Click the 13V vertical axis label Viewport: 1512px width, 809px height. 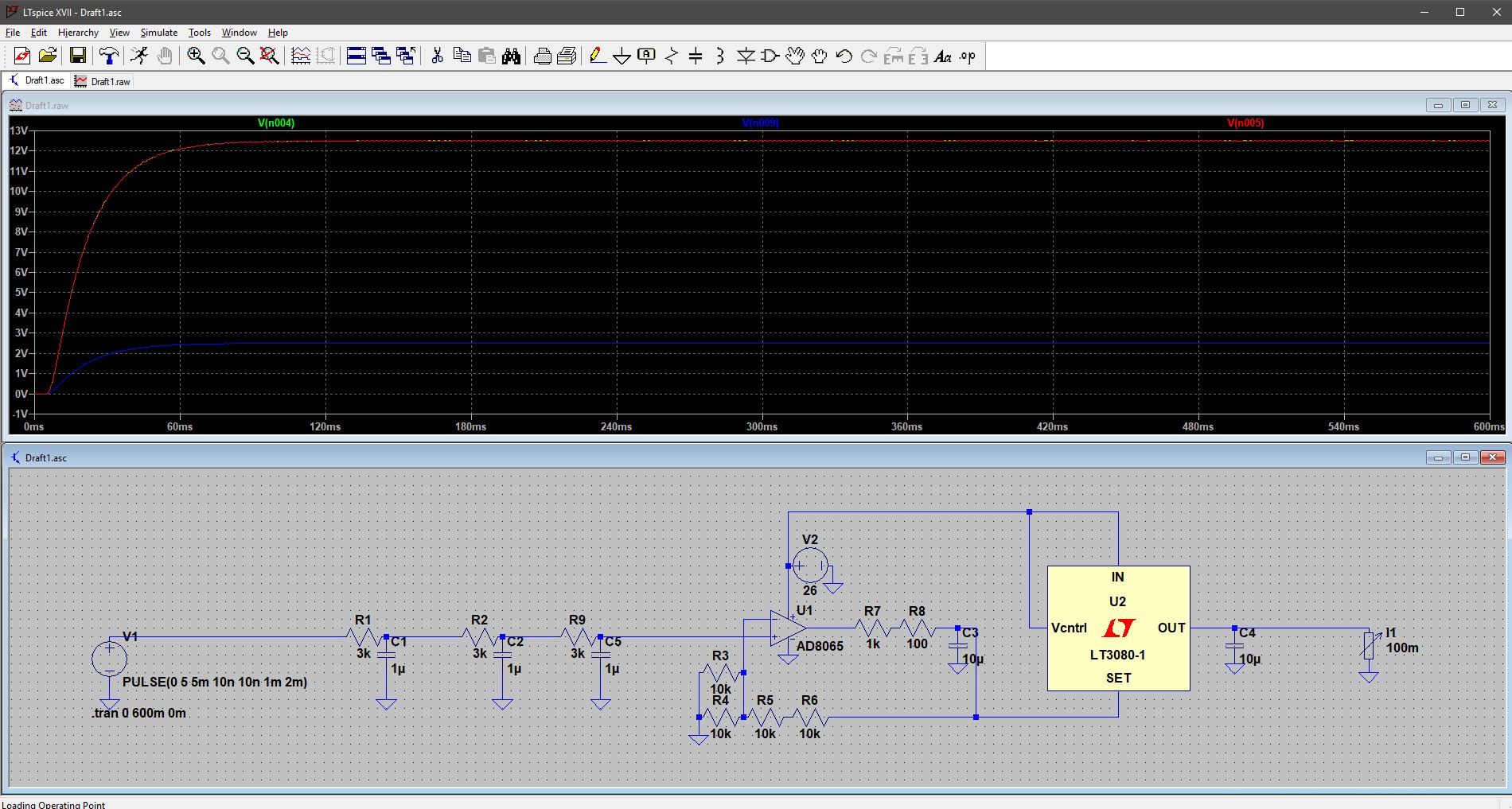point(18,130)
